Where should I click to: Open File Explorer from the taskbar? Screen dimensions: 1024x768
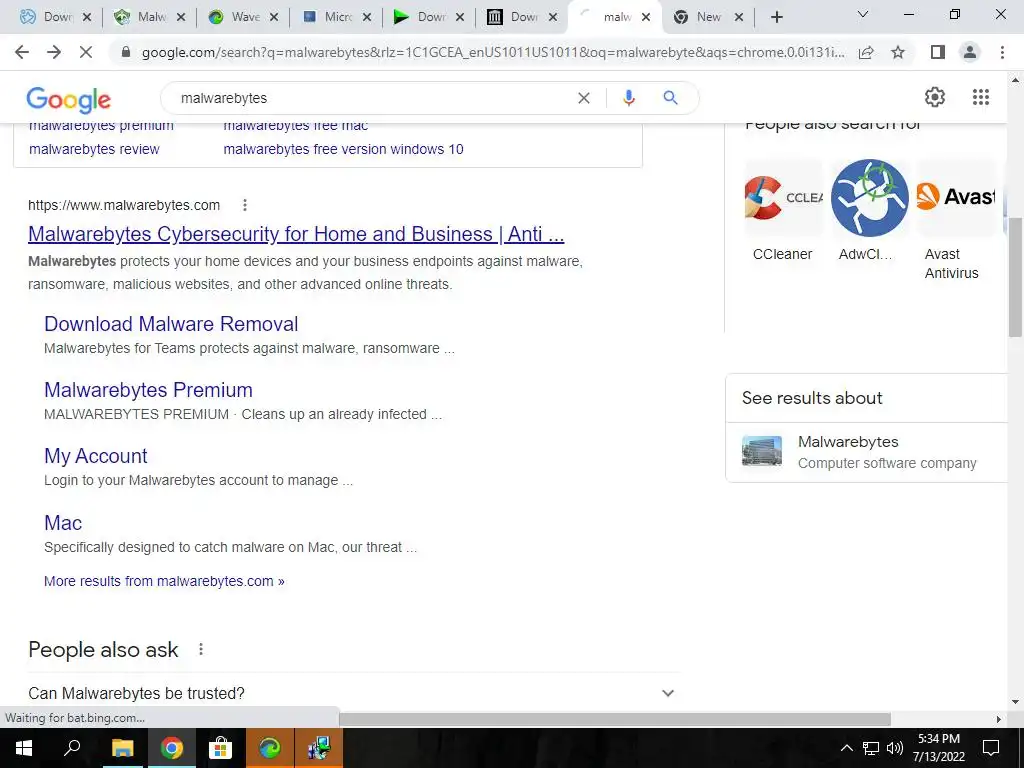[122, 748]
